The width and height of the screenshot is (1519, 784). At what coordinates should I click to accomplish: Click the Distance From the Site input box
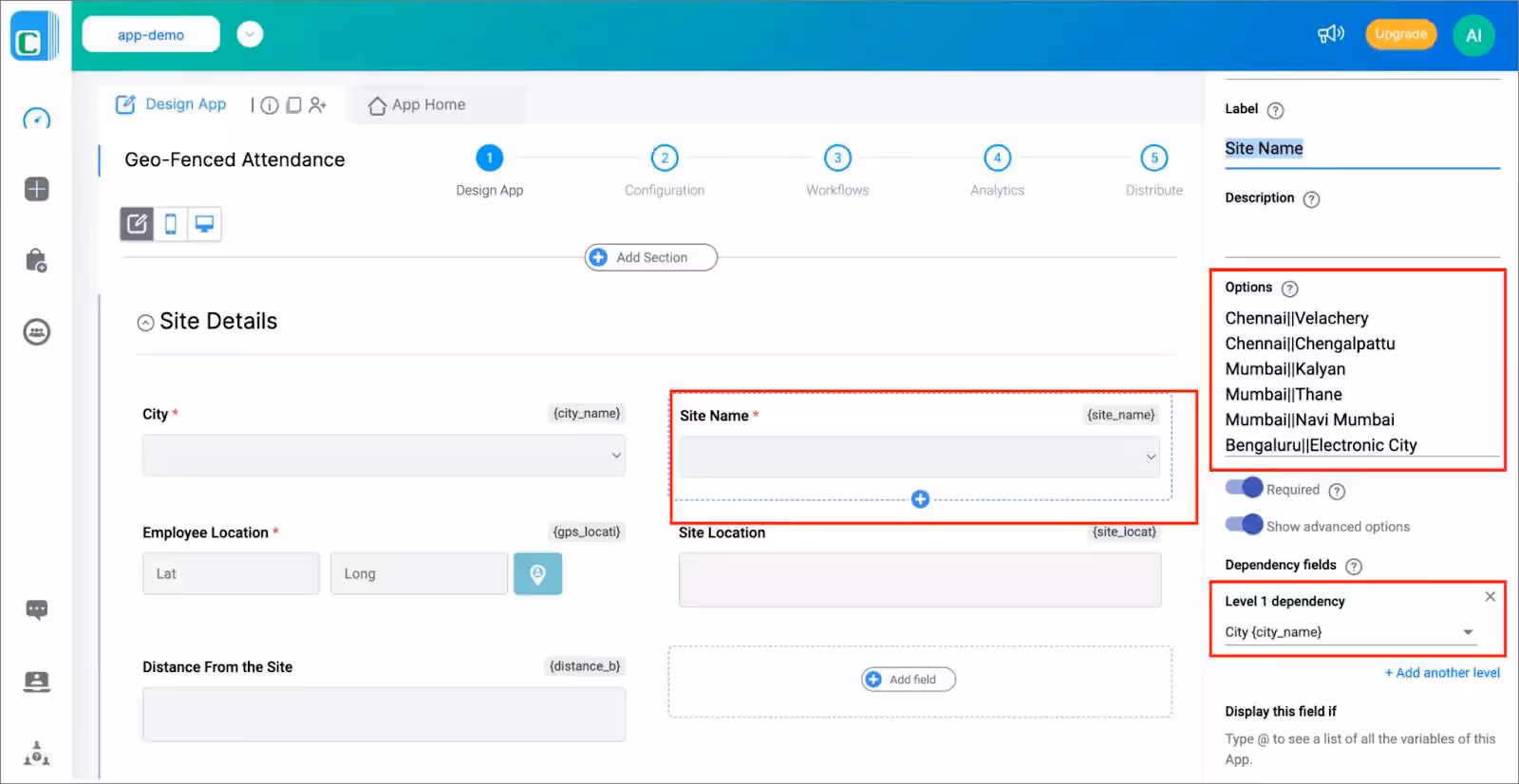[x=384, y=714]
